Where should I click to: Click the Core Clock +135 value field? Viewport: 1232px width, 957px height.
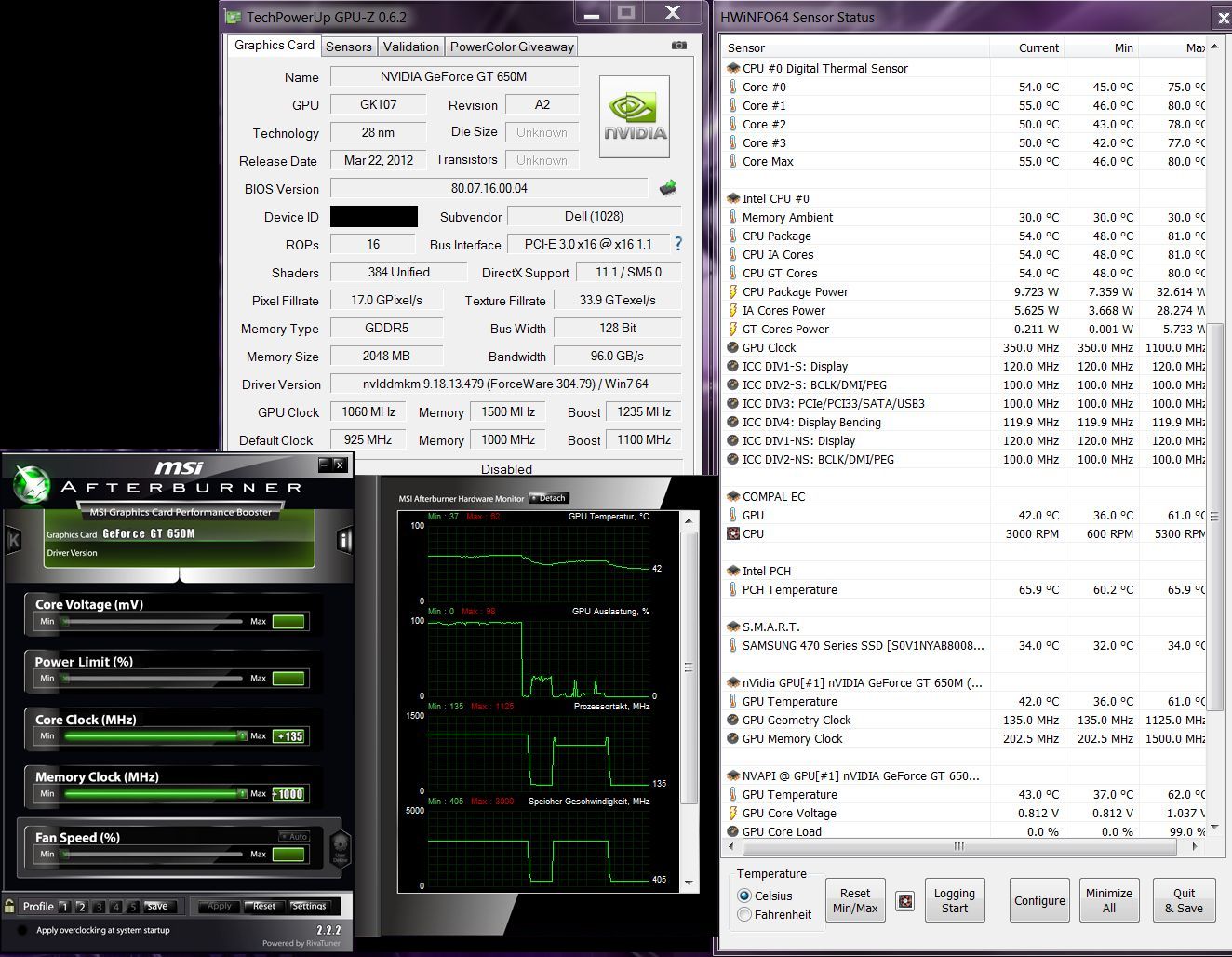288,736
